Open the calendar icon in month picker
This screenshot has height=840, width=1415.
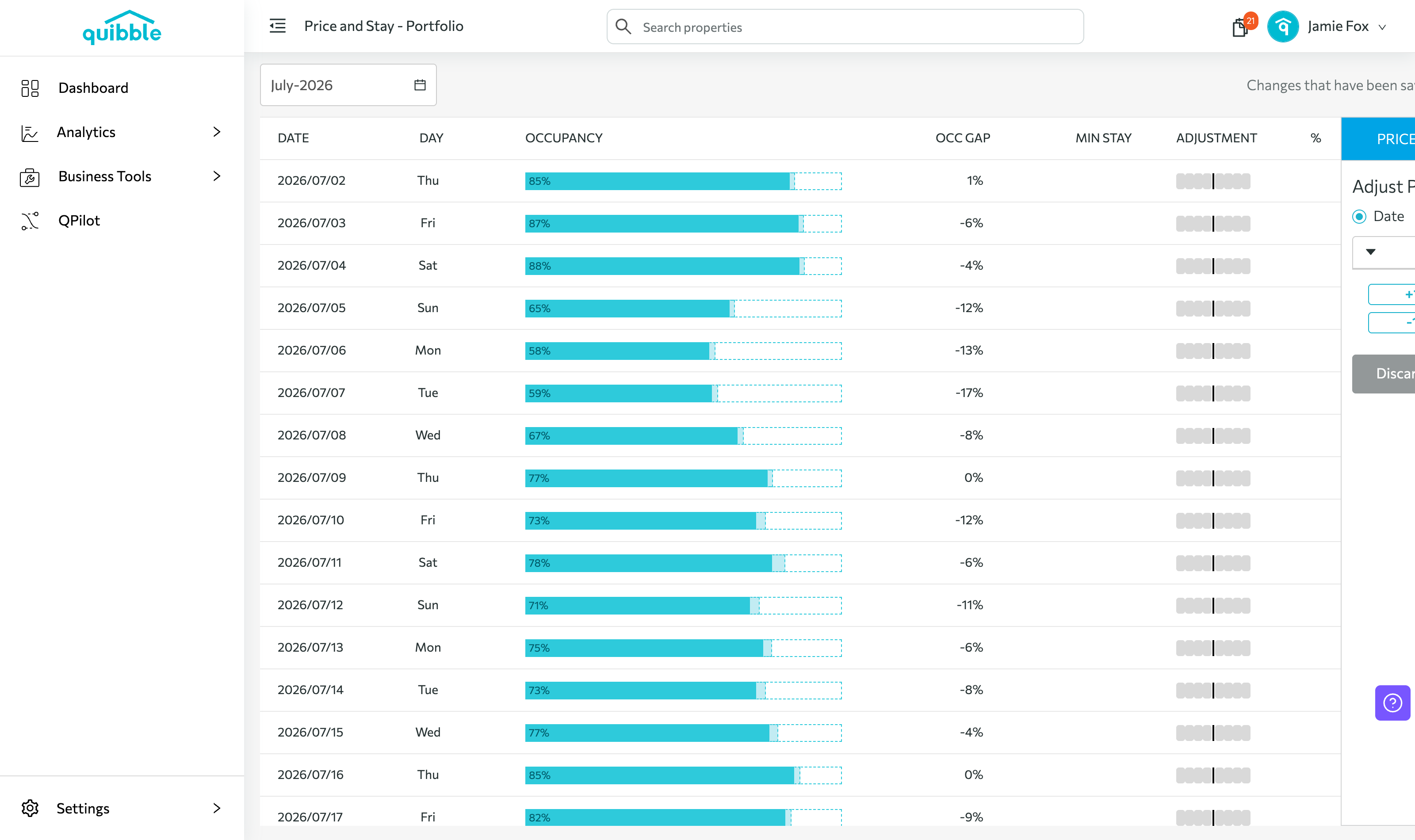click(420, 85)
